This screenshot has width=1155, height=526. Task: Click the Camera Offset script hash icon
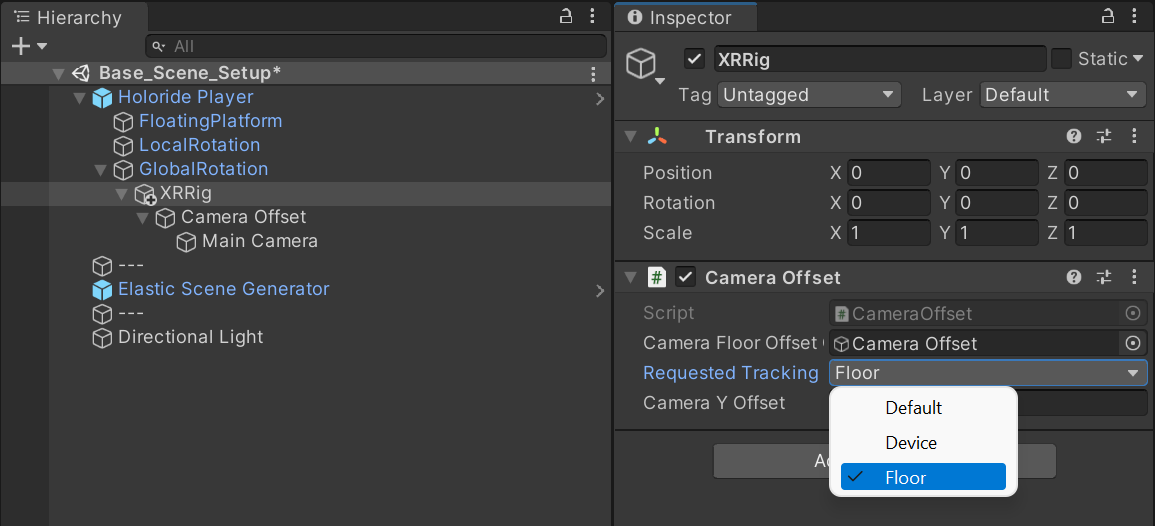click(x=657, y=277)
